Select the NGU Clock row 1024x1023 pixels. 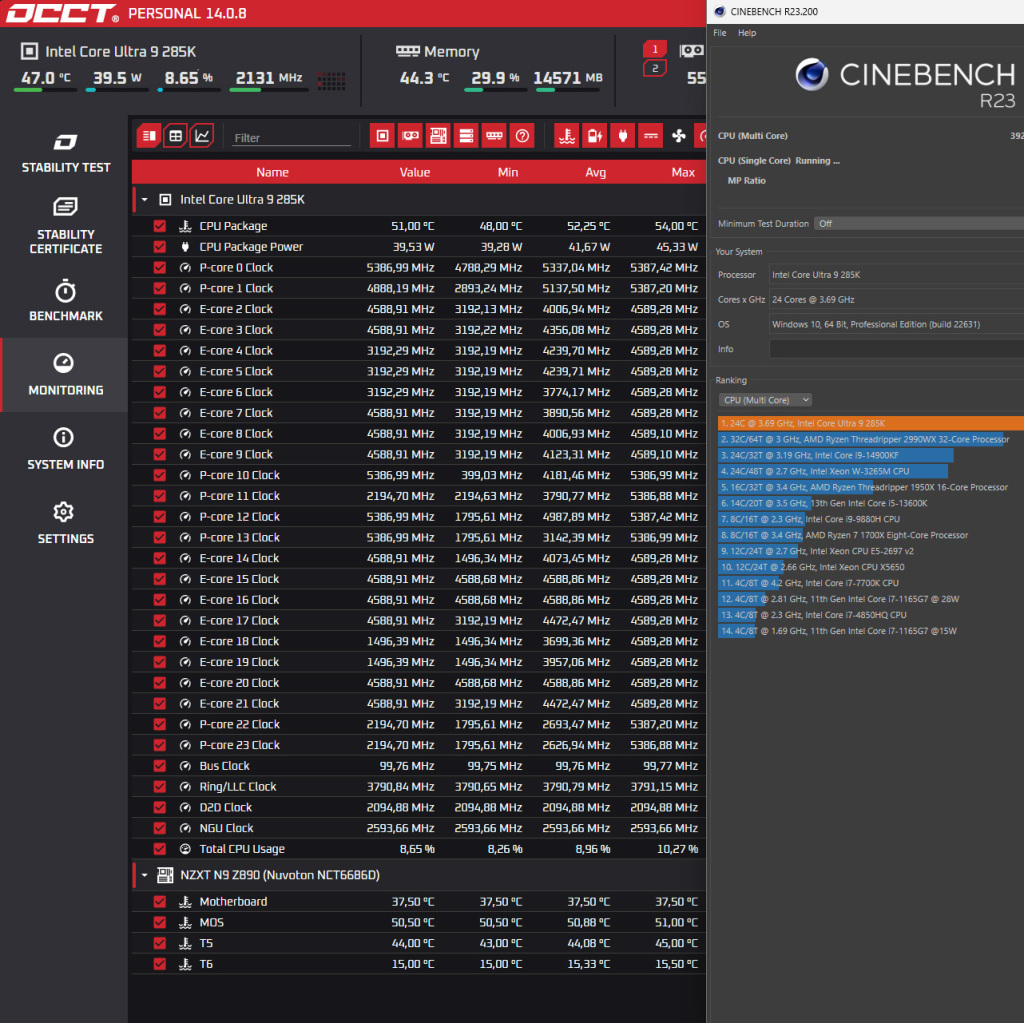point(419,828)
